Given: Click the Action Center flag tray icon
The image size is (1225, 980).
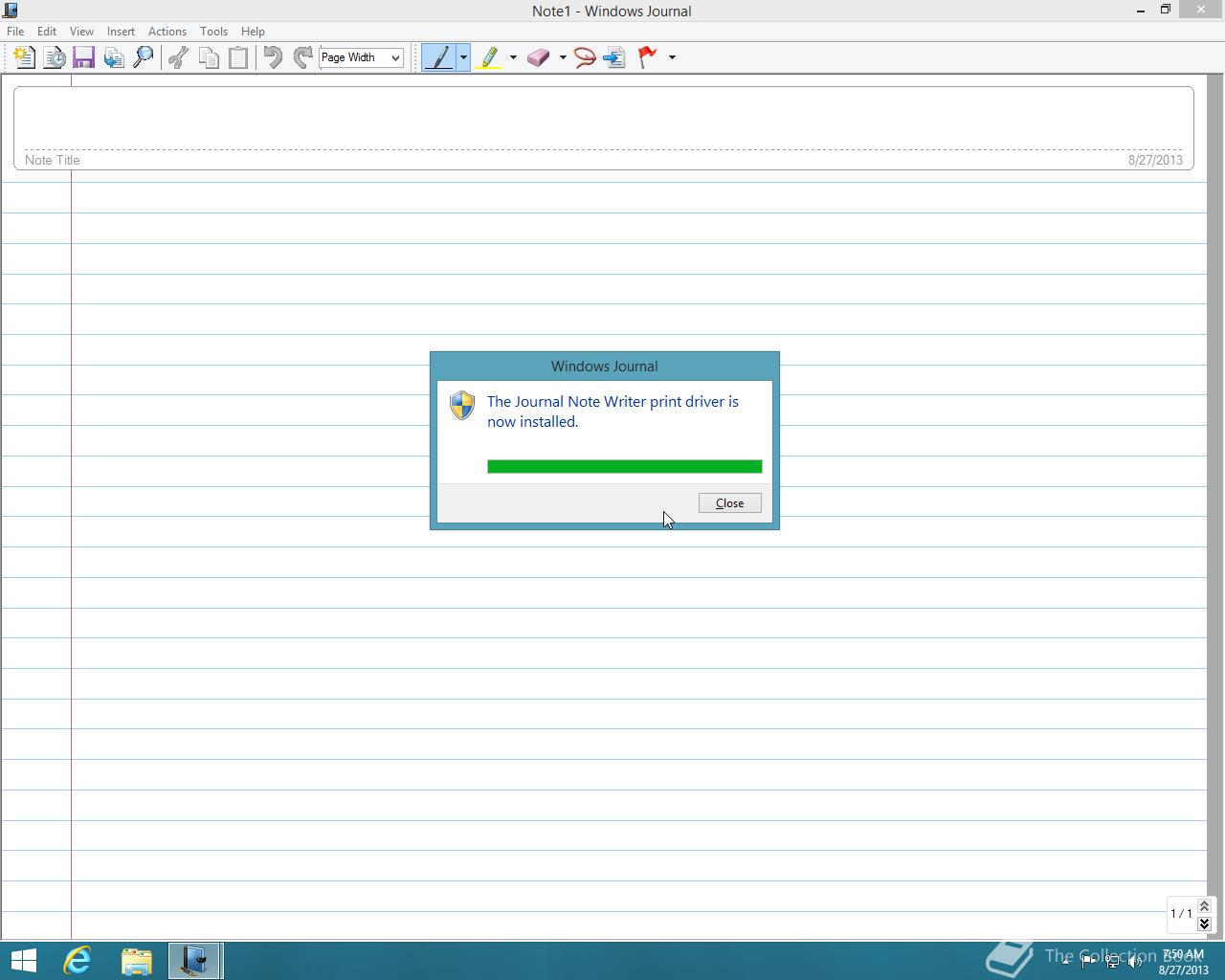Looking at the screenshot, I should (1088, 961).
